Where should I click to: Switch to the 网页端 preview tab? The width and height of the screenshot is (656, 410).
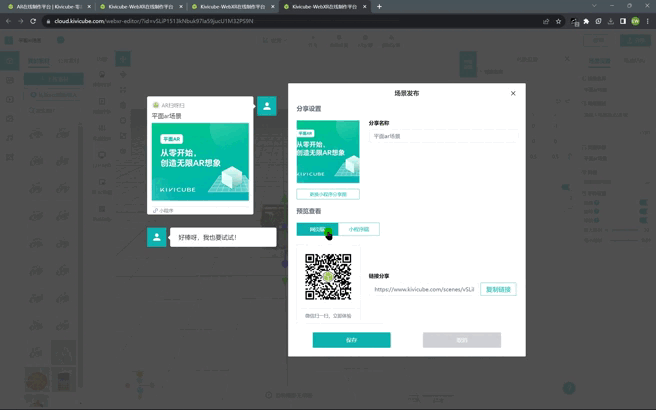coord(317,229)
